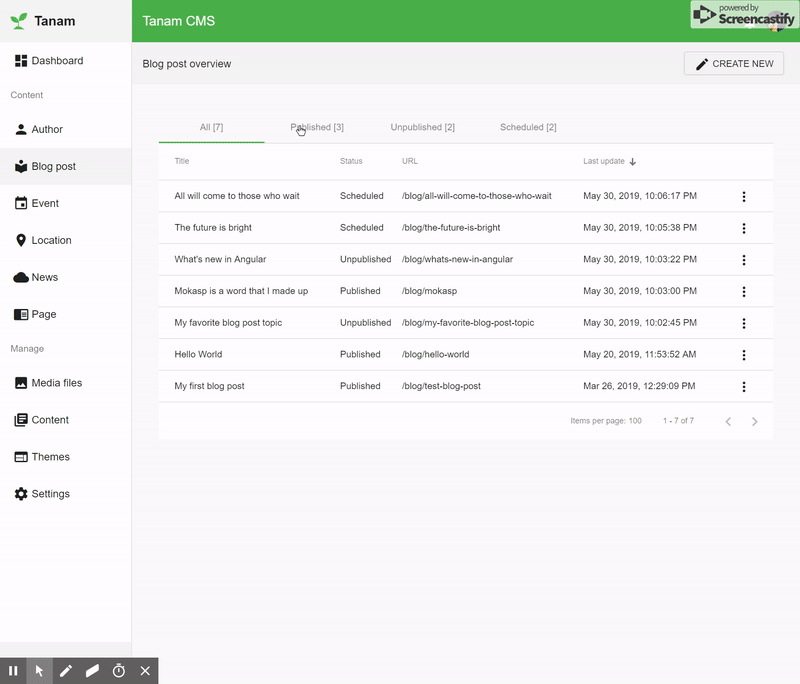Viewport: 800px width, 684px height.
Task: Click the 'My first blog post' title
Action: pos(209,386)
